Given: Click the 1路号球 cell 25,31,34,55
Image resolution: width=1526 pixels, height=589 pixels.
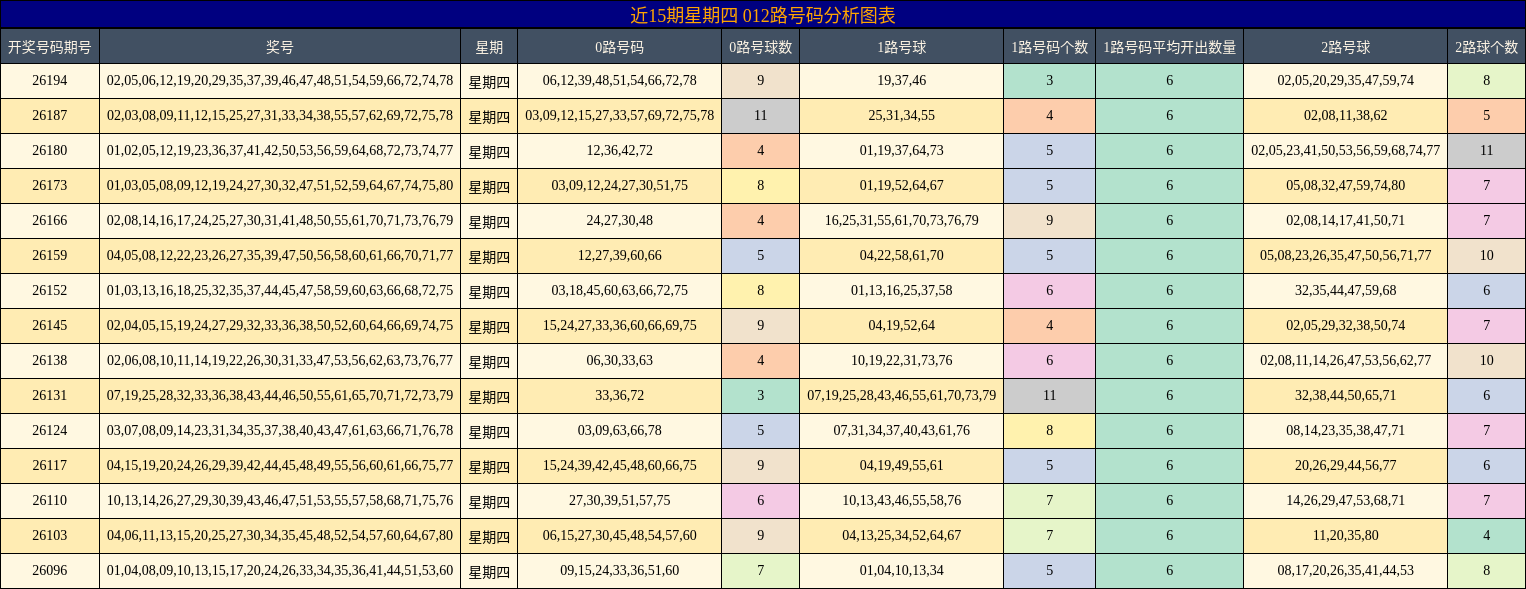Looking at the screenshot, I should (x=901, y=116).
